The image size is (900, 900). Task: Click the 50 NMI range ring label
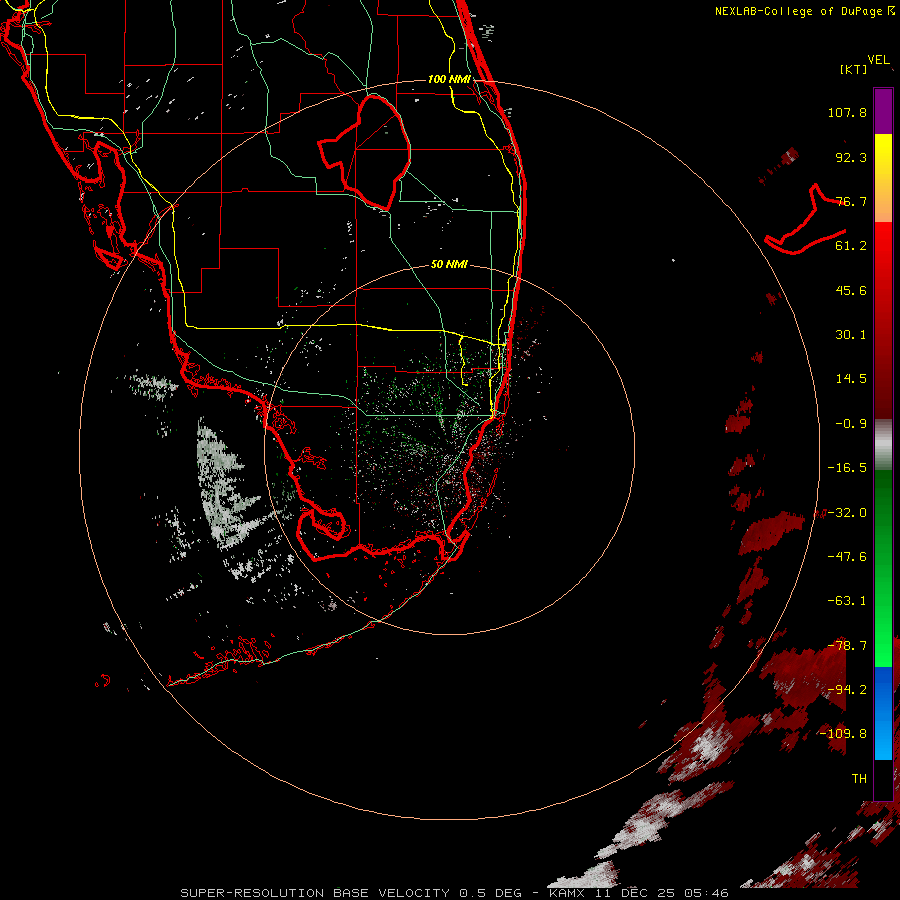pos(449,264)
